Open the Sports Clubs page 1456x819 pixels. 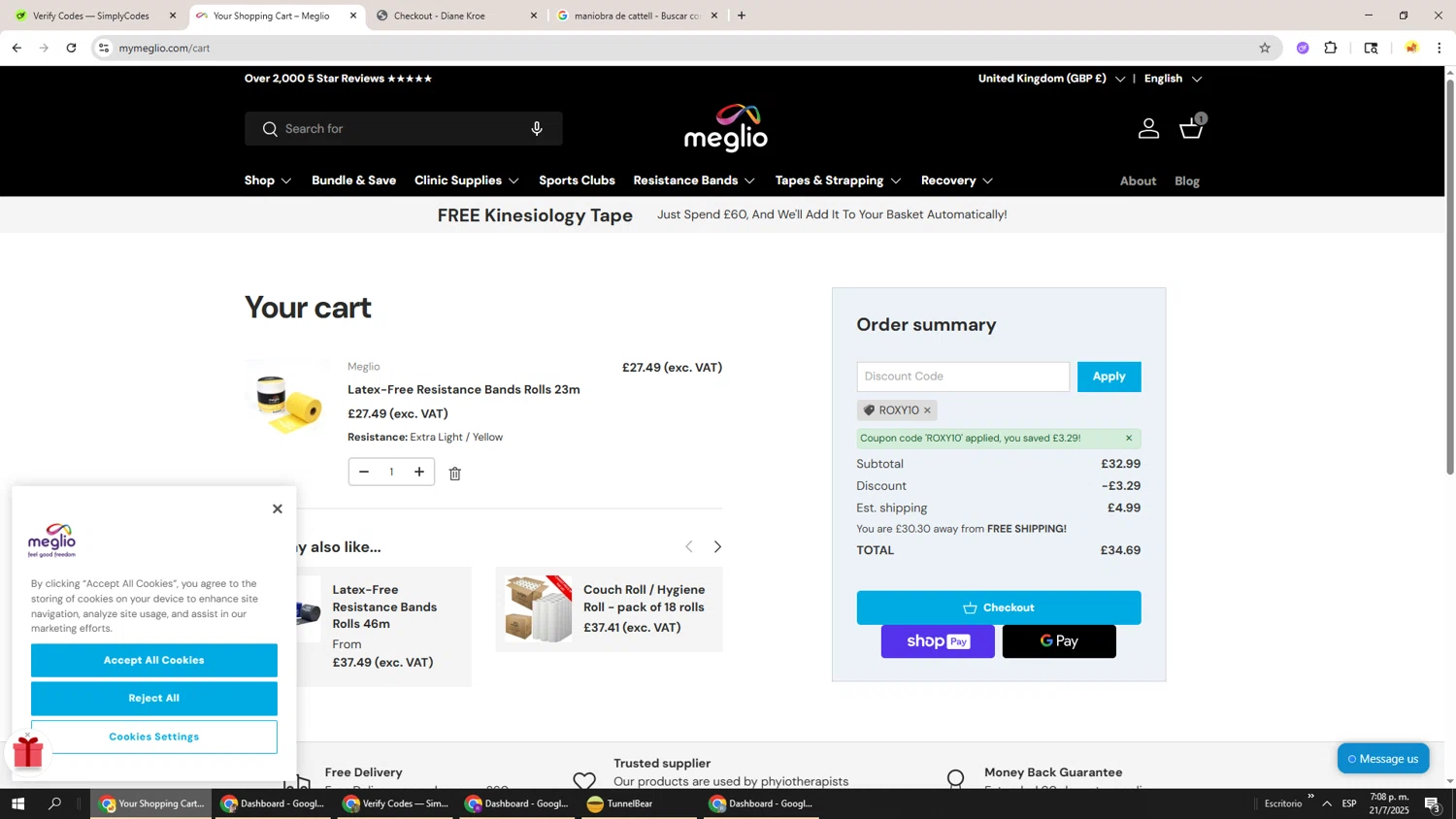pyautogui.click(x=577, y=180)
